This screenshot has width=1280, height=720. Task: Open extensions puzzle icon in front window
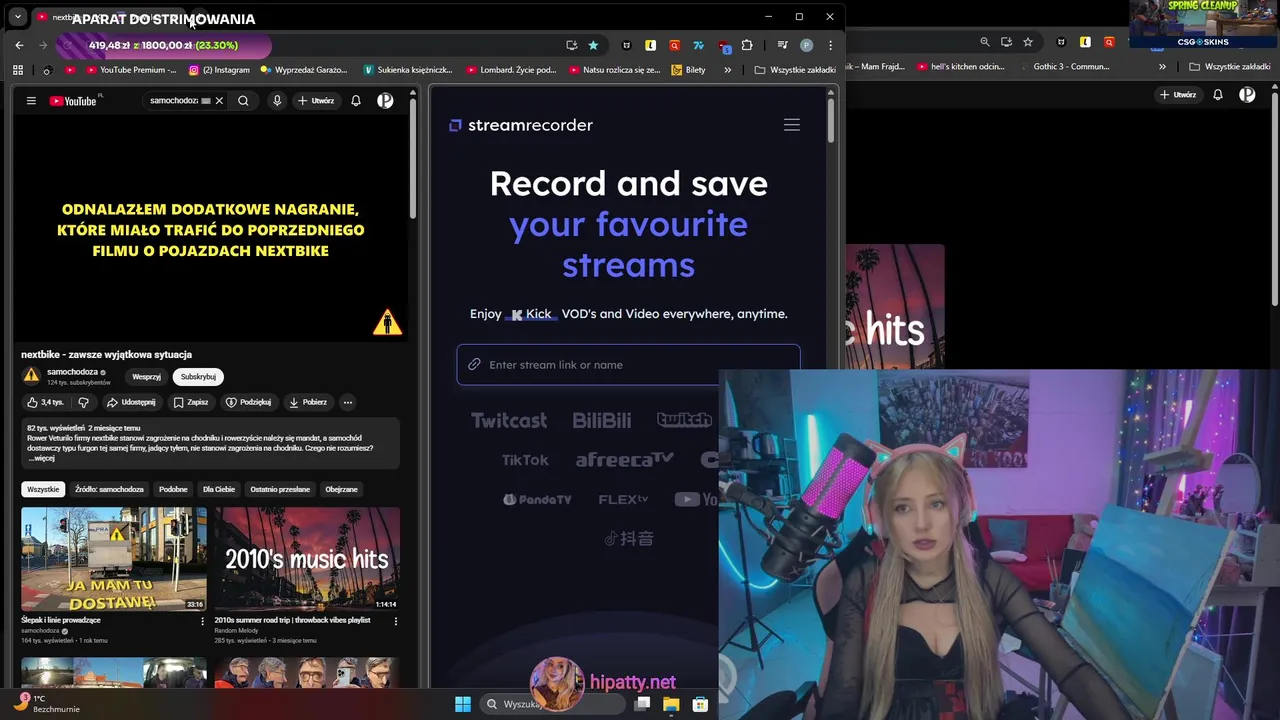(747, 45)
